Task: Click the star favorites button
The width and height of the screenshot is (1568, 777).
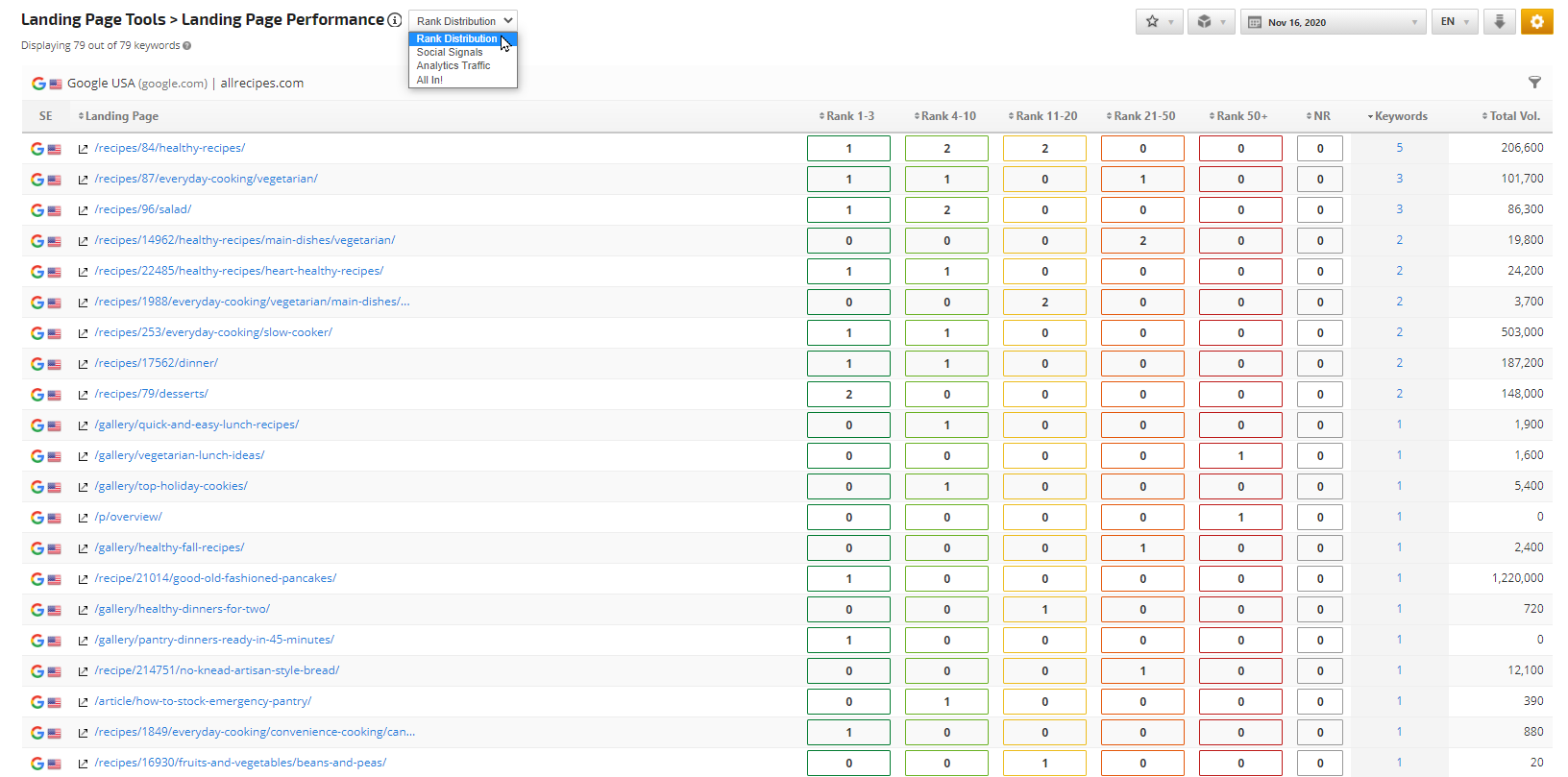Action: [x=1159, y=21]
